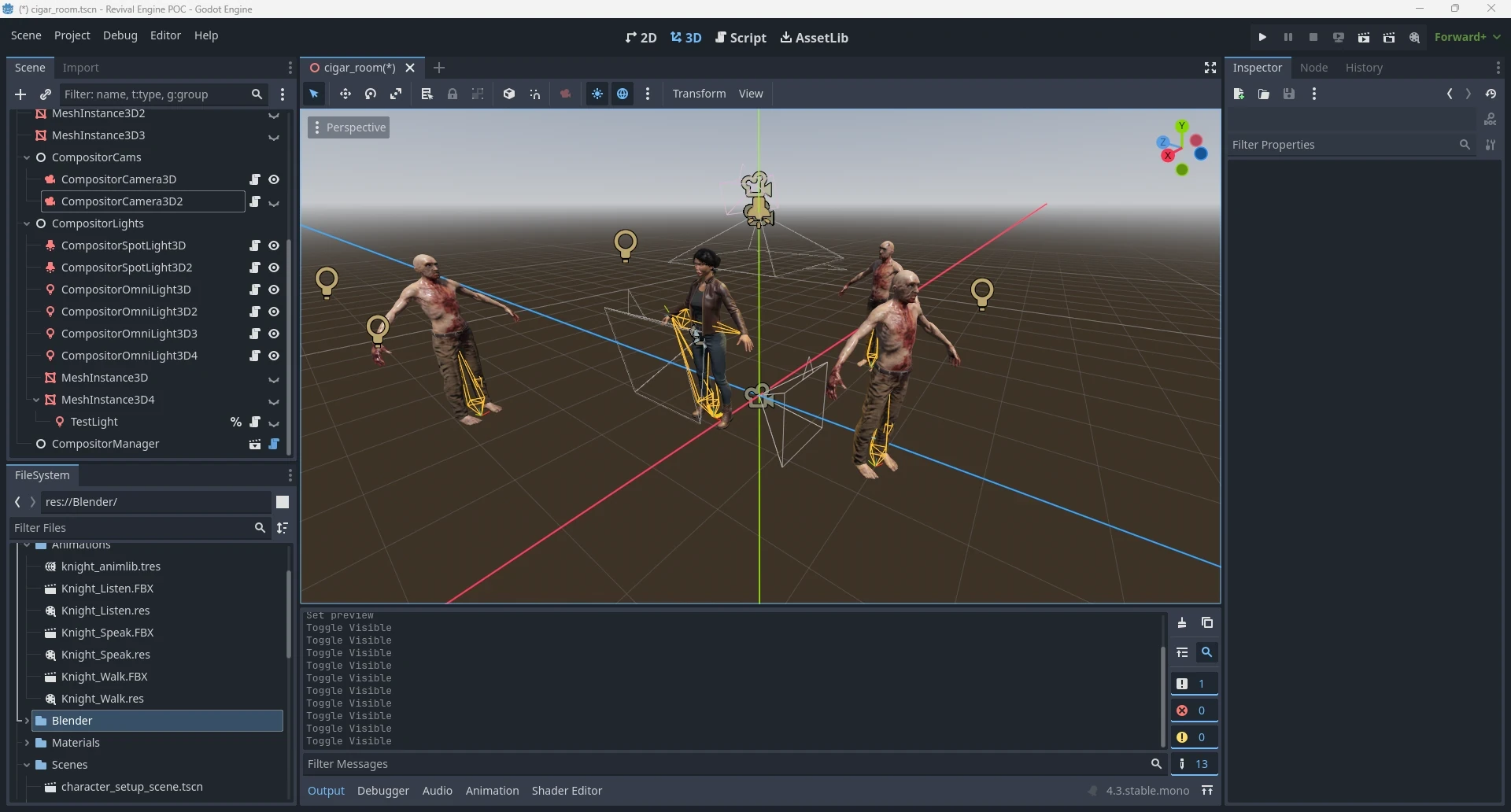
Task: Open script on CompositorManager node
Action: point(274,444)
